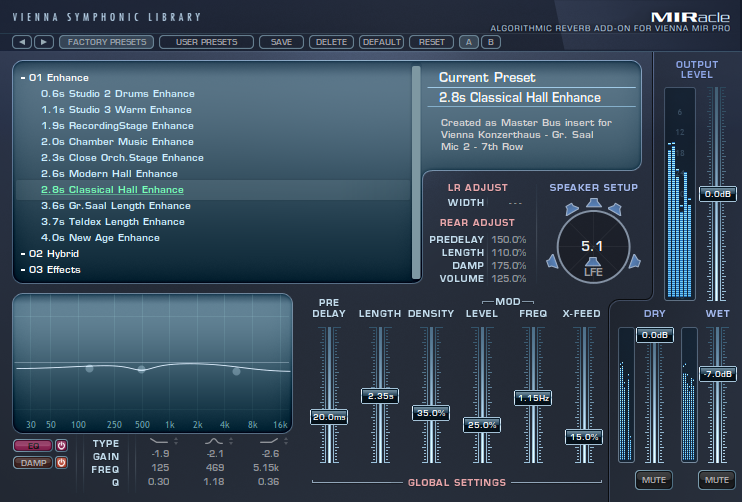742x502 pixels.
Task: Collapse the 01 Enhance preset folder
Action: point(23,78)
